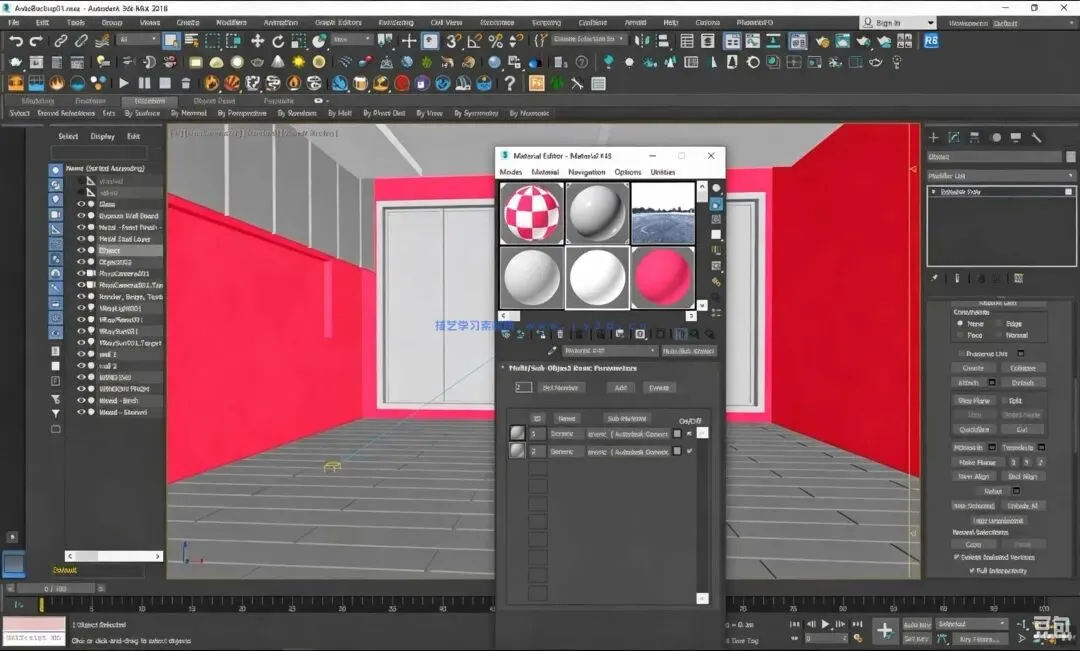The image size is (1080, 651).
Task: Click the Undo arrow in main toolbar
Action: (15, 41)
